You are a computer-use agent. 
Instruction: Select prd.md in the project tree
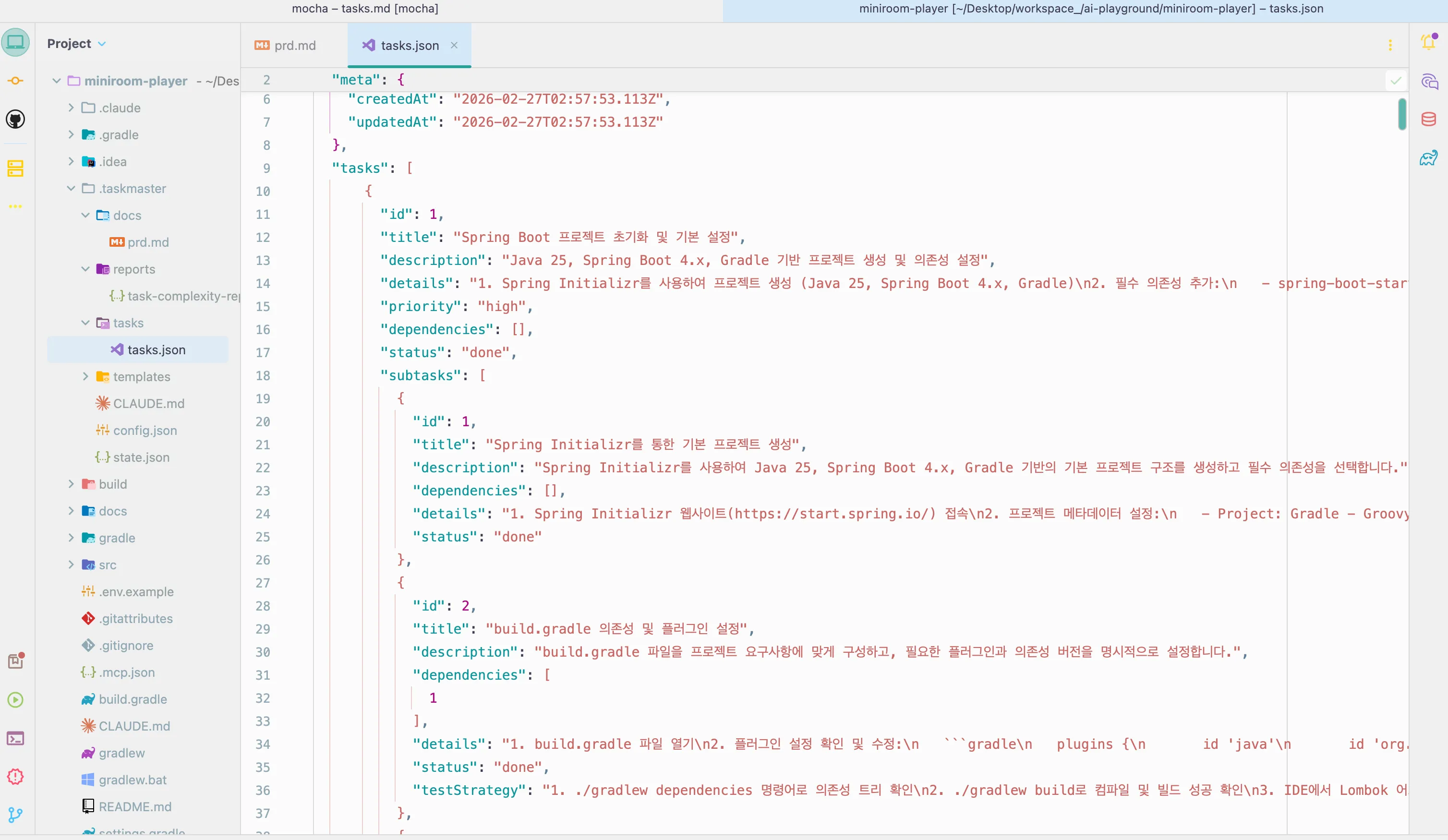[x=139, y=242]
